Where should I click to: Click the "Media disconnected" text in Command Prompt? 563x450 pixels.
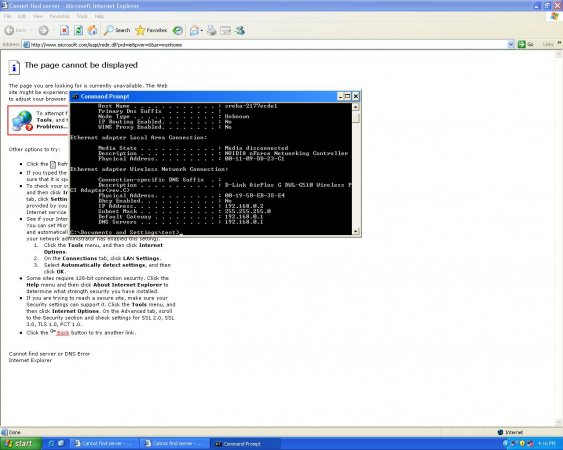coord(256,148)
